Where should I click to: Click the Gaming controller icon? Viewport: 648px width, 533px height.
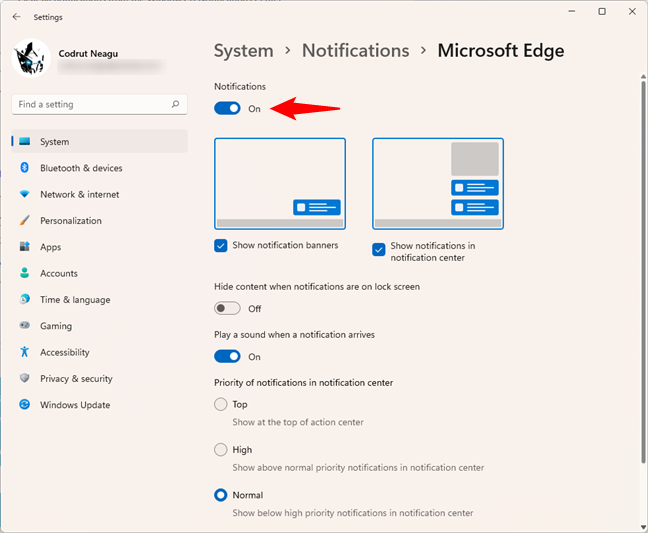tap(25, 326)
